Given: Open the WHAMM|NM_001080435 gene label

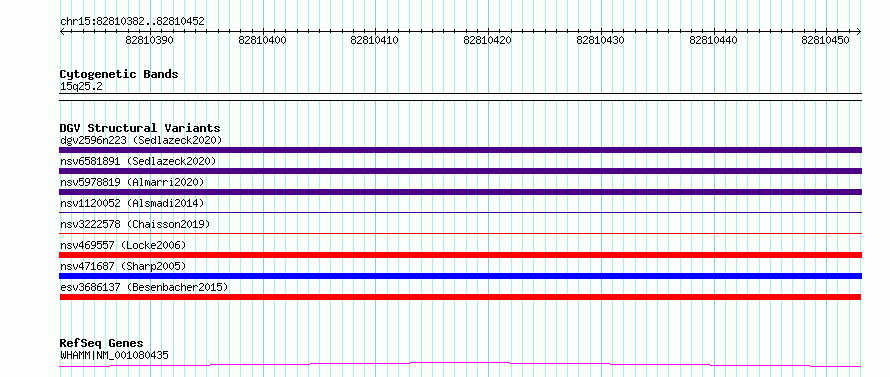Looking at the screenshot, I should [x=114, y=355].
